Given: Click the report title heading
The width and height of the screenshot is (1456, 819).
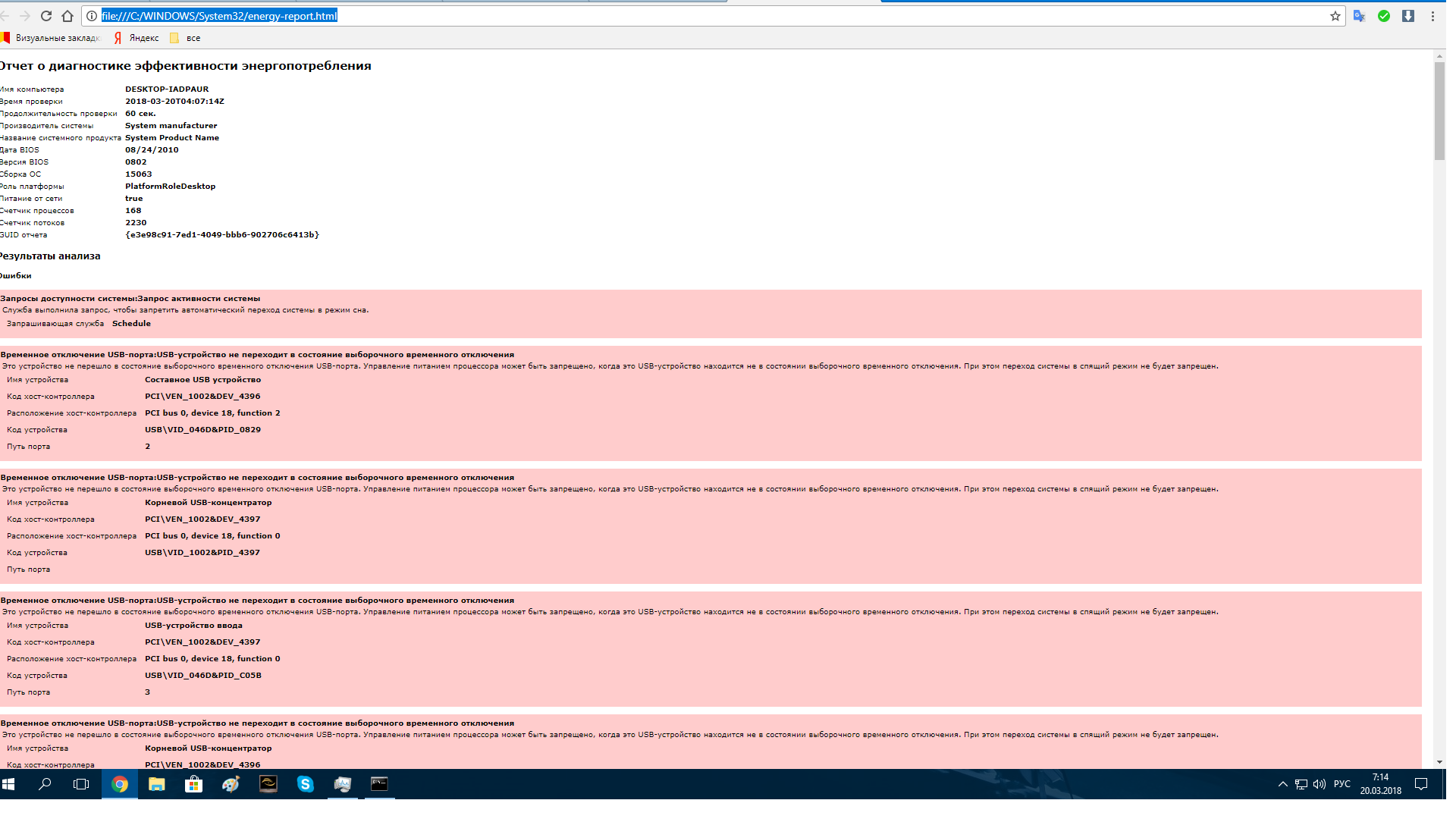Looking at the screenshot, I should 185,66.
